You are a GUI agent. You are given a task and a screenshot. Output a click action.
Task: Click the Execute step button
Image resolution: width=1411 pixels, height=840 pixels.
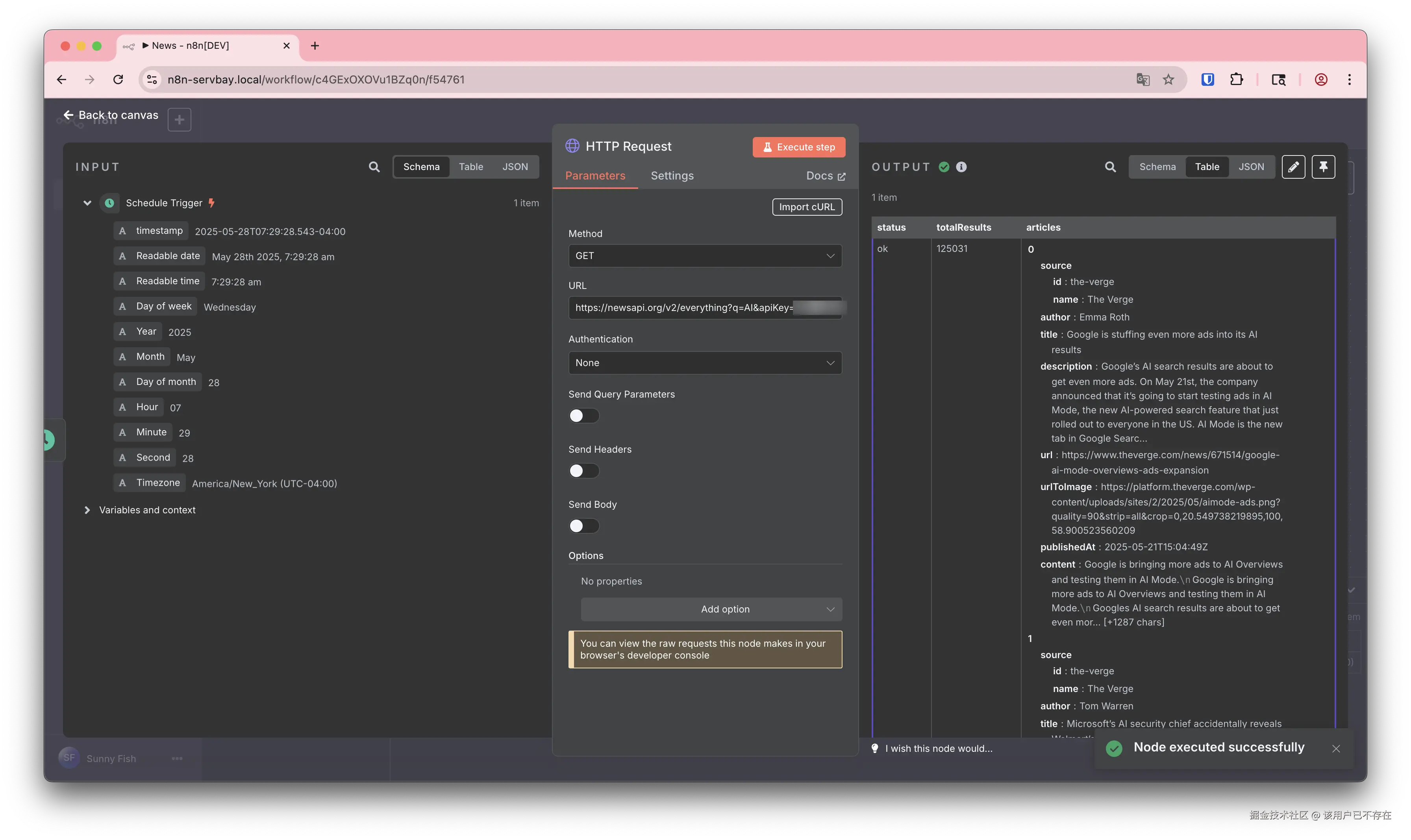point(798,147)
